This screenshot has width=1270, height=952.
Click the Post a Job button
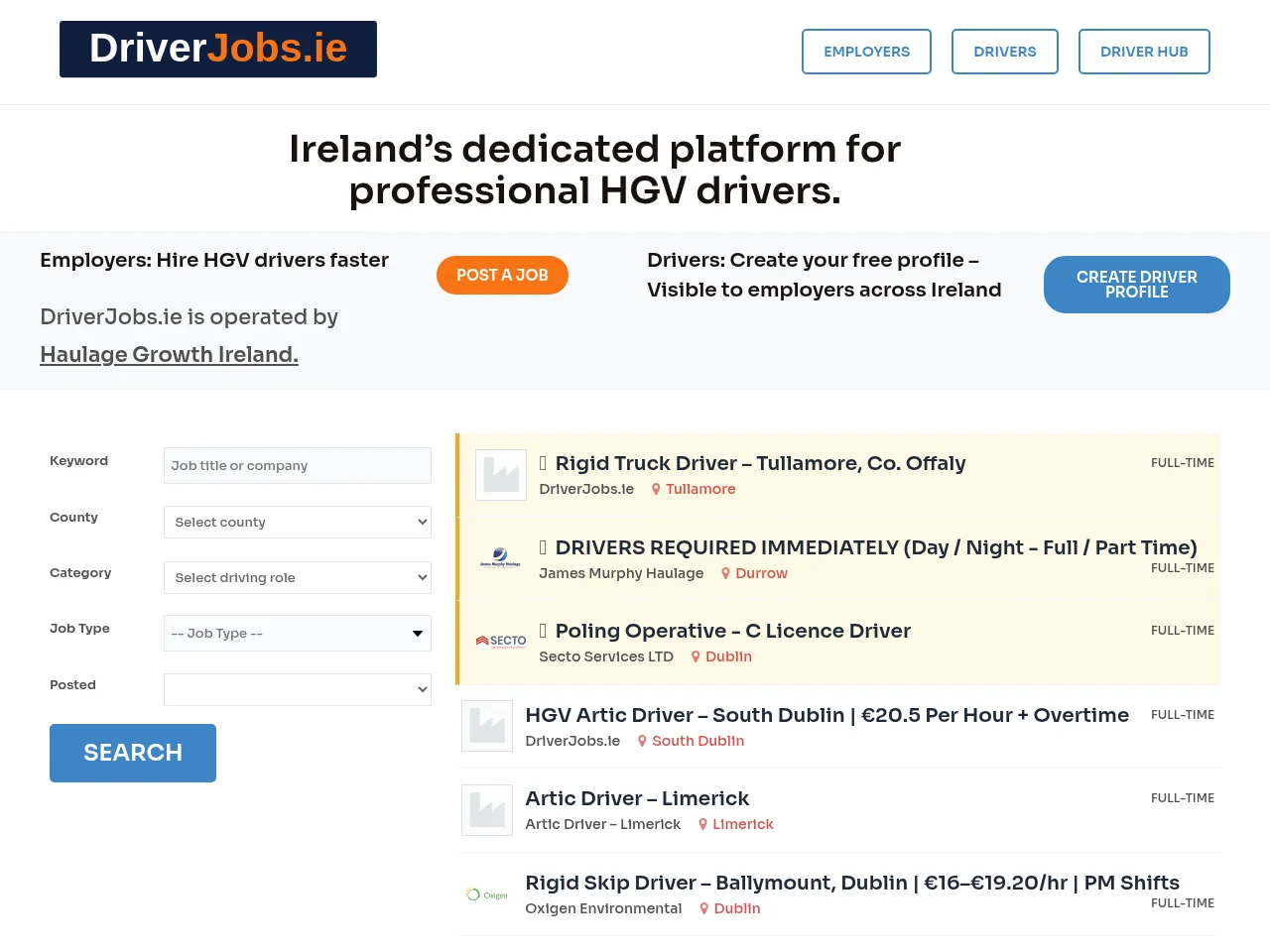(502, 276)
